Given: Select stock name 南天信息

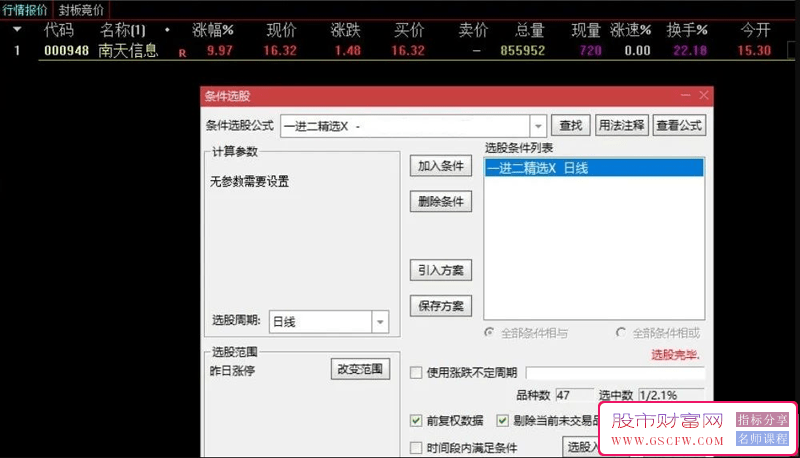Looking at the screenshot, I should [128, 50].
